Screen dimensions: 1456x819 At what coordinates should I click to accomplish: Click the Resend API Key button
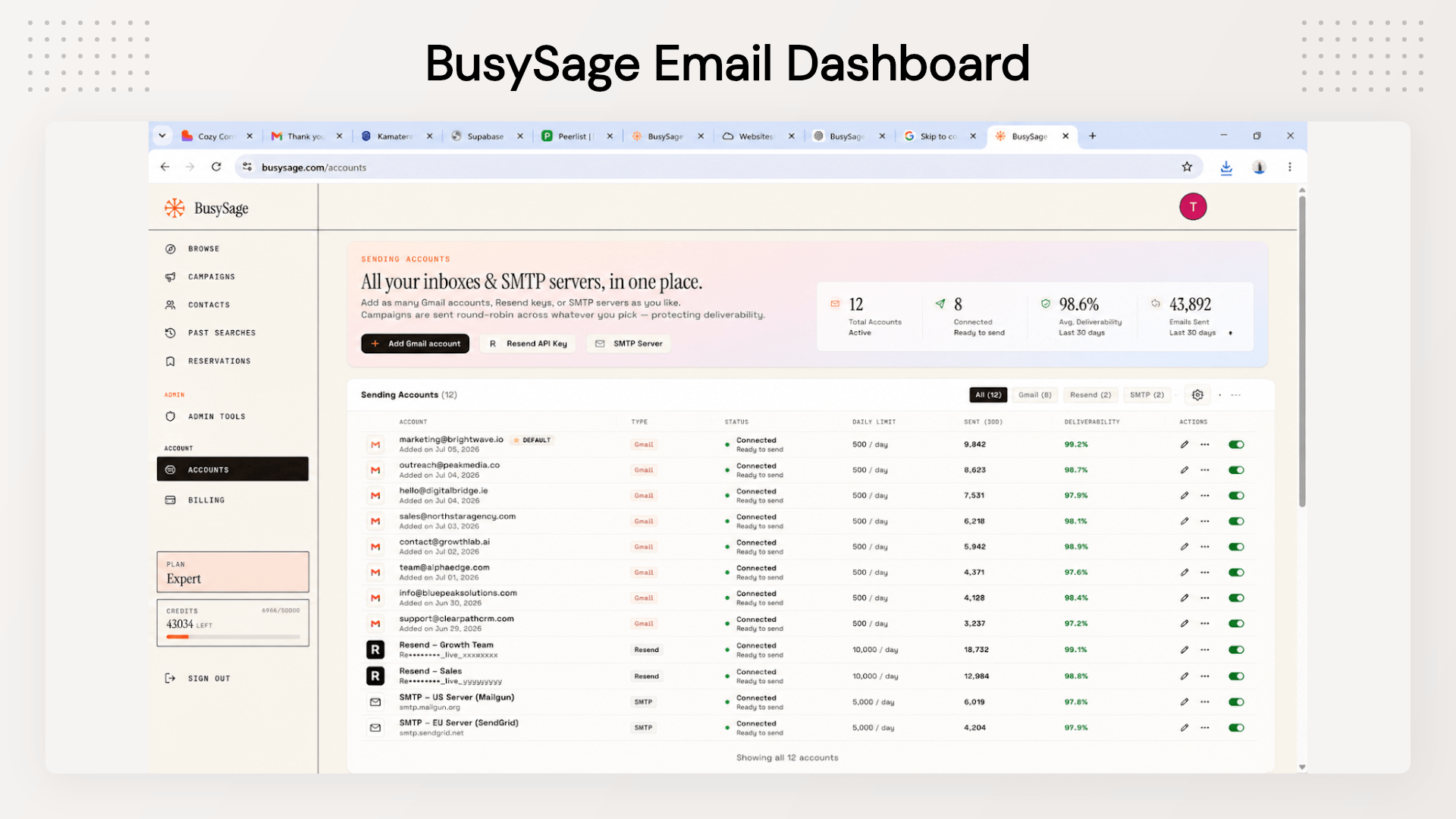pyautogui.click(x=528, y=344)
